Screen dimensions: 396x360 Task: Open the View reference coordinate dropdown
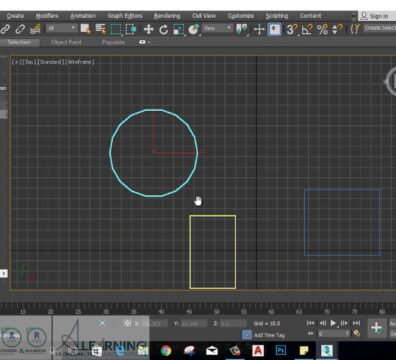218,28
